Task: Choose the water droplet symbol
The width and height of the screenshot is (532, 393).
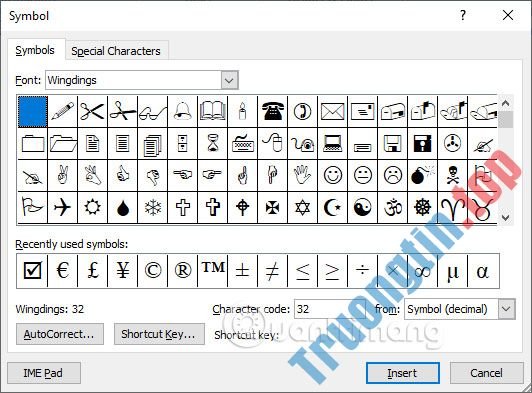Action: pos(122,207)
